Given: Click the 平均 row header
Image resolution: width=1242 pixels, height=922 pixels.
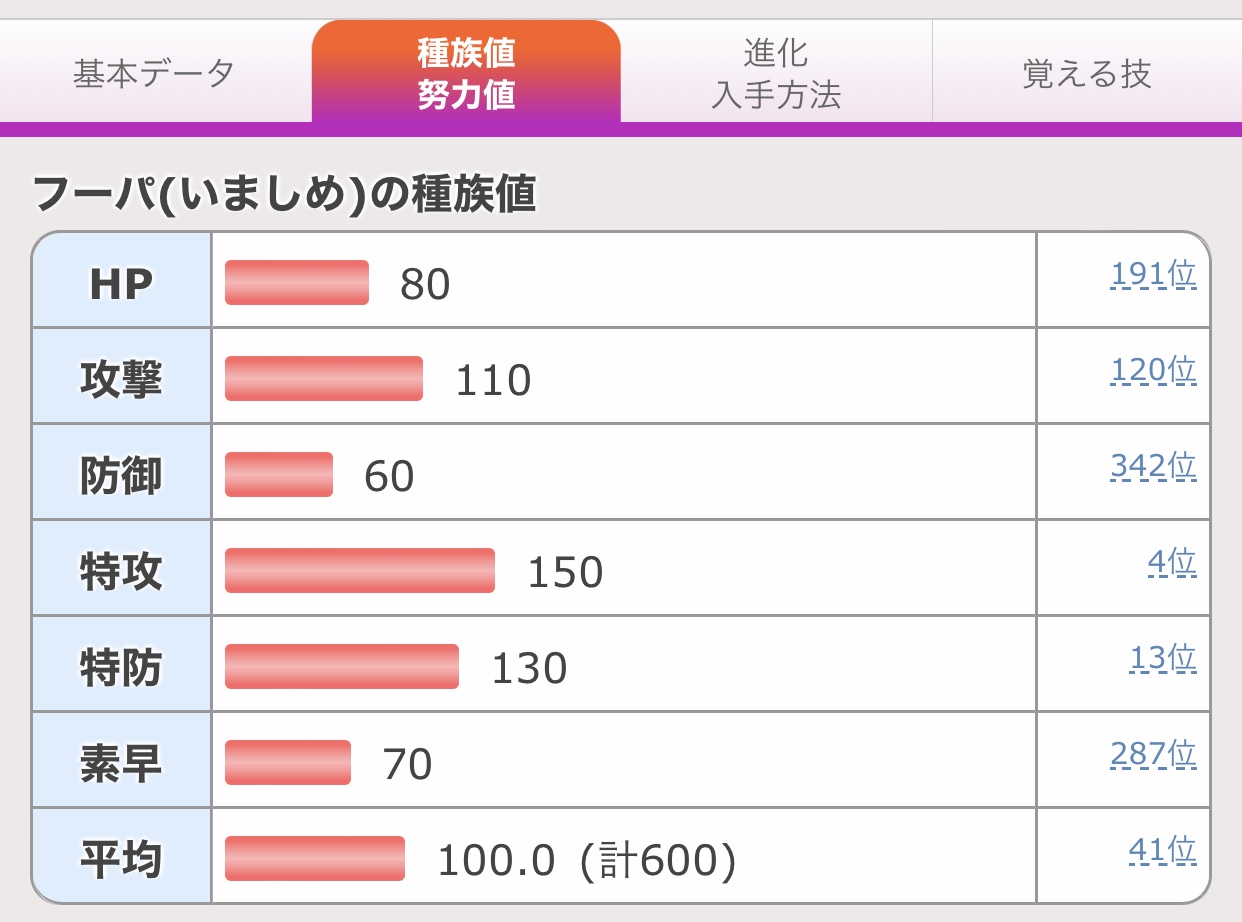Looking at the screenshot, I should [121, 860].
